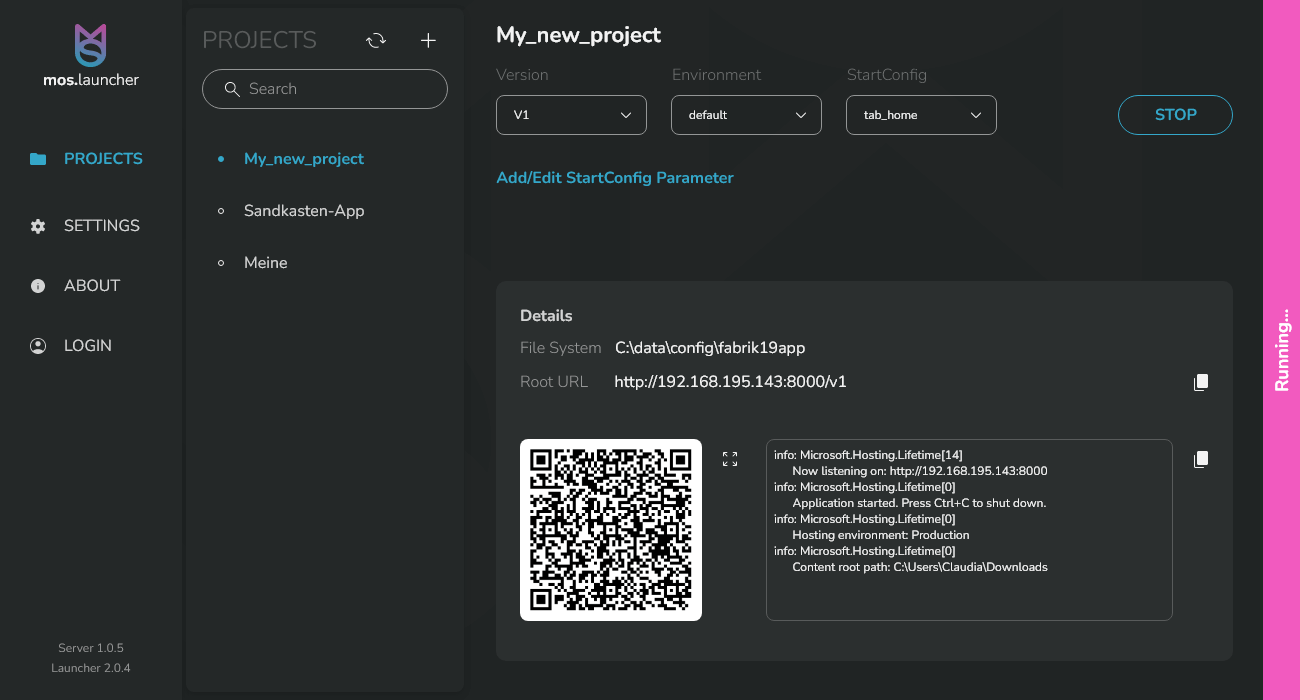Viewport: 1300px width, 700px height.
Task: Open Settings via the gear icon
Action: point(37,226)
